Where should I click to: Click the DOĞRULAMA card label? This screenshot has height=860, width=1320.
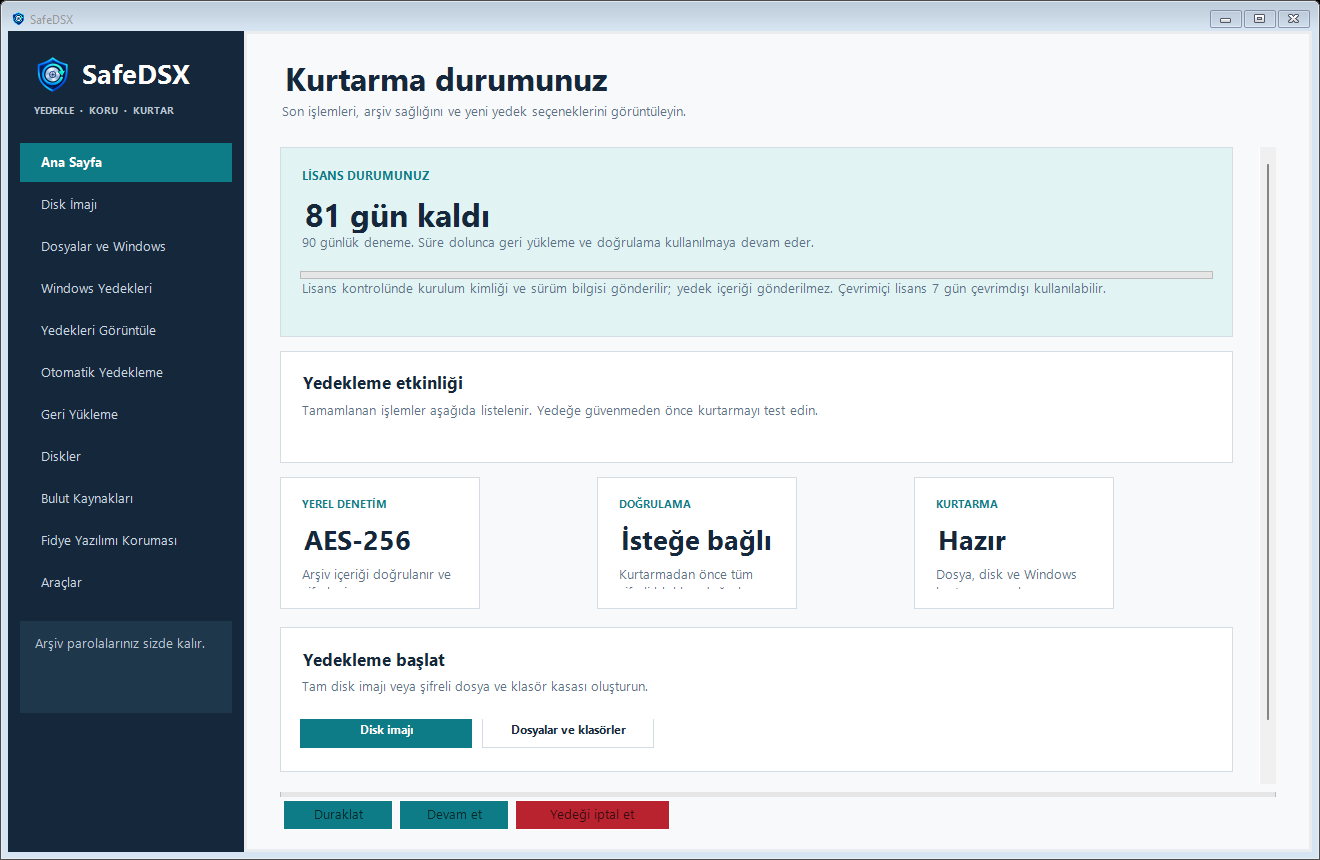pos(655,504)
